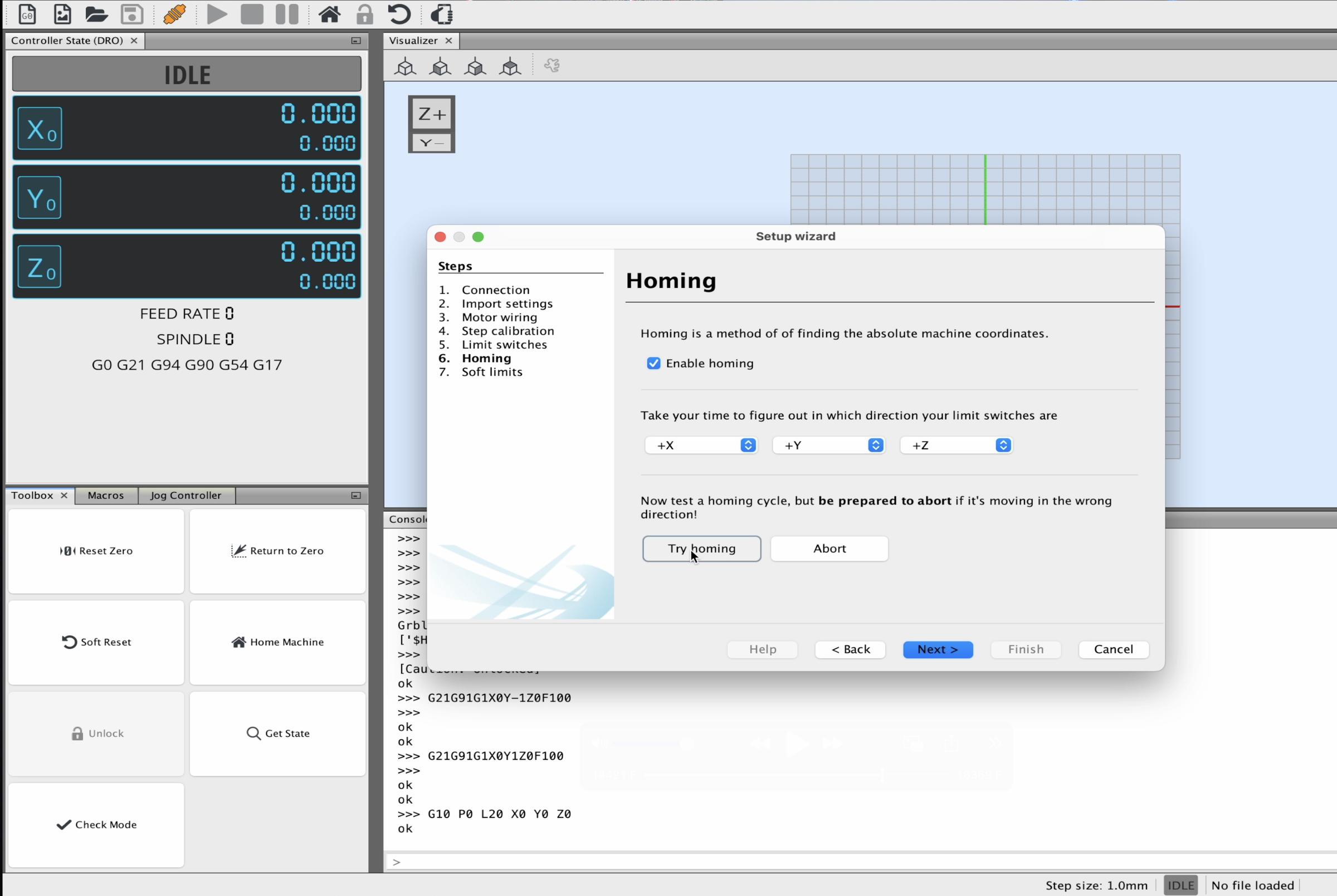Switch to isometric view in the Visualizer

pos(406,66)
